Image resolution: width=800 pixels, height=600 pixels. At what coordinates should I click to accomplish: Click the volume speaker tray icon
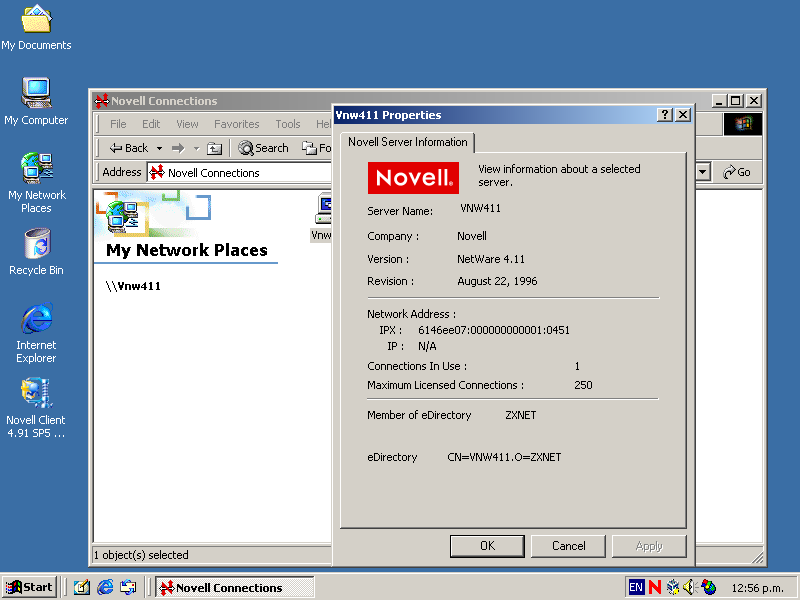(x=689, y=587)
